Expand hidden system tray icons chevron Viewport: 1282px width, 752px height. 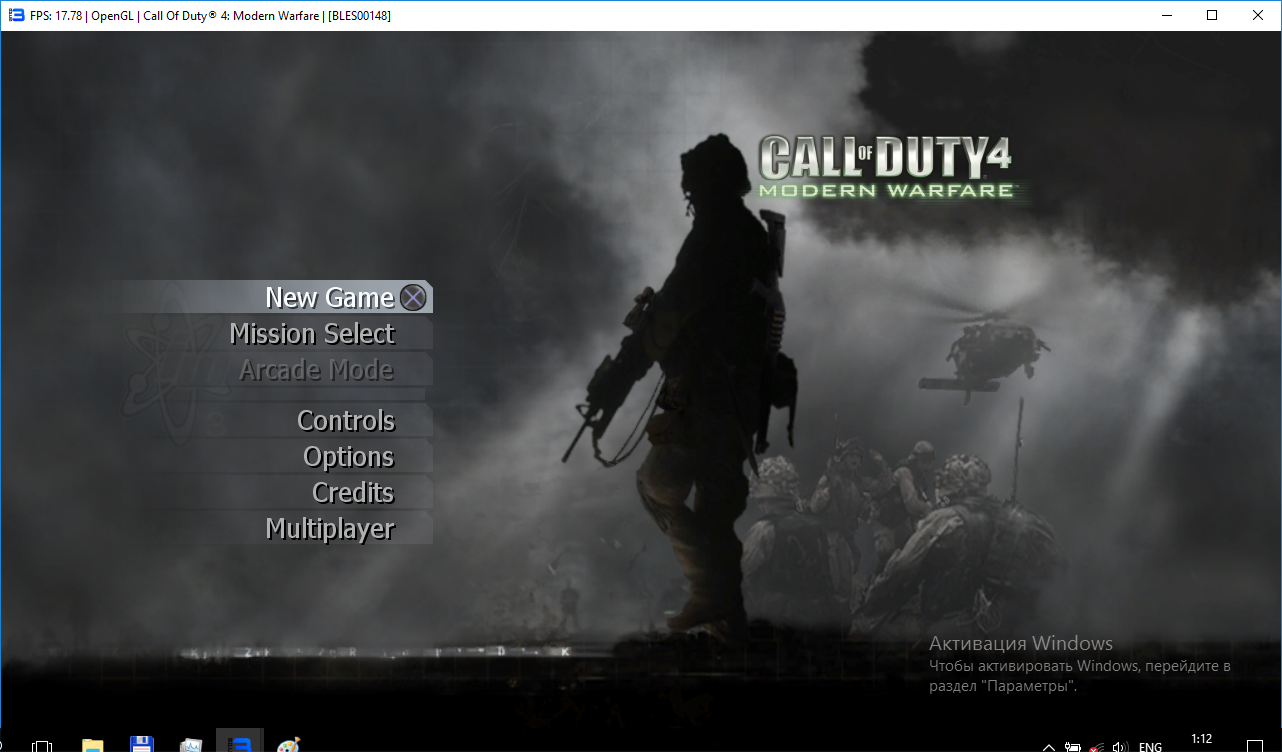click(1049, 746)
